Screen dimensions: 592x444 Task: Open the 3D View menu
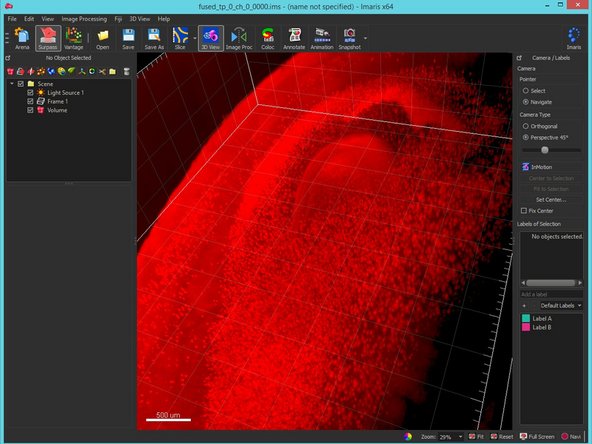(140, 19)
